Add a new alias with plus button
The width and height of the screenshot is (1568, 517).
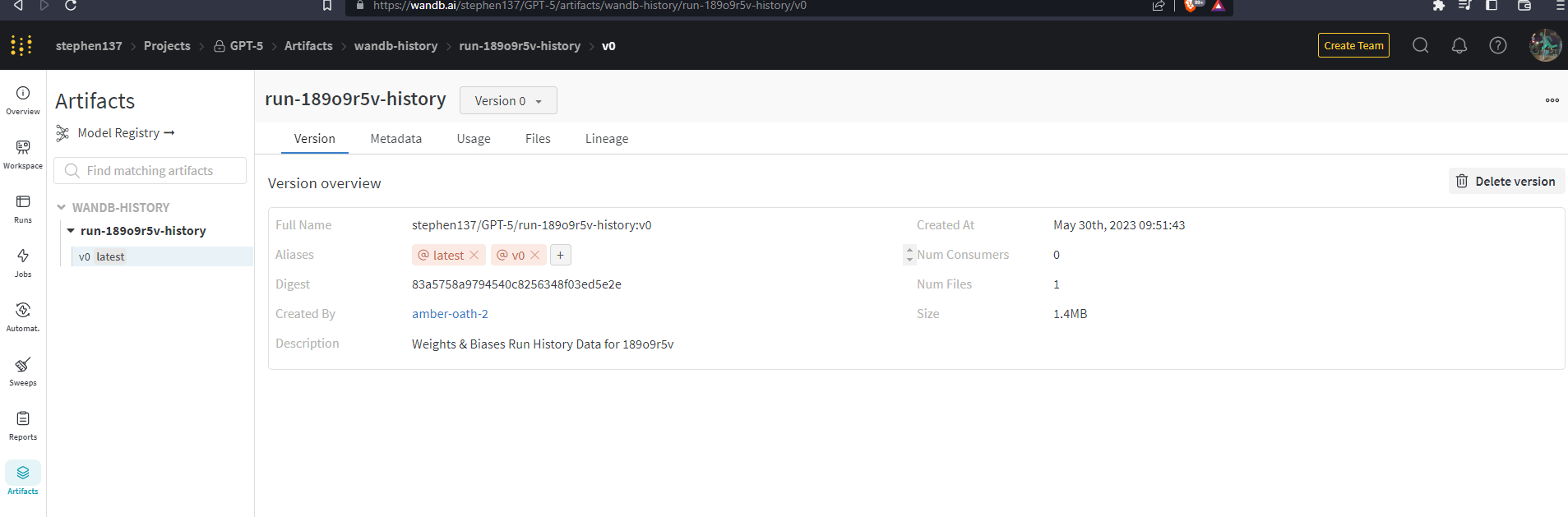point(560,255)
